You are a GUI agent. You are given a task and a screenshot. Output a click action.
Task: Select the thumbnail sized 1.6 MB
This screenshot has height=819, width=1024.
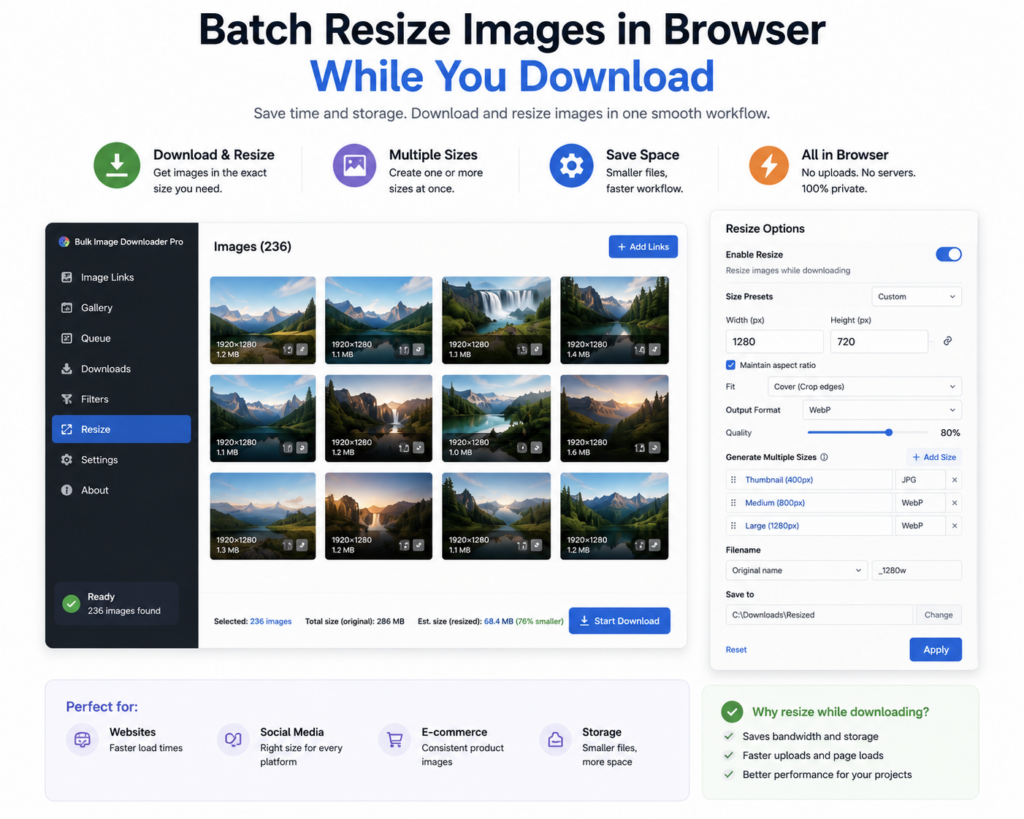click(614, 418)
